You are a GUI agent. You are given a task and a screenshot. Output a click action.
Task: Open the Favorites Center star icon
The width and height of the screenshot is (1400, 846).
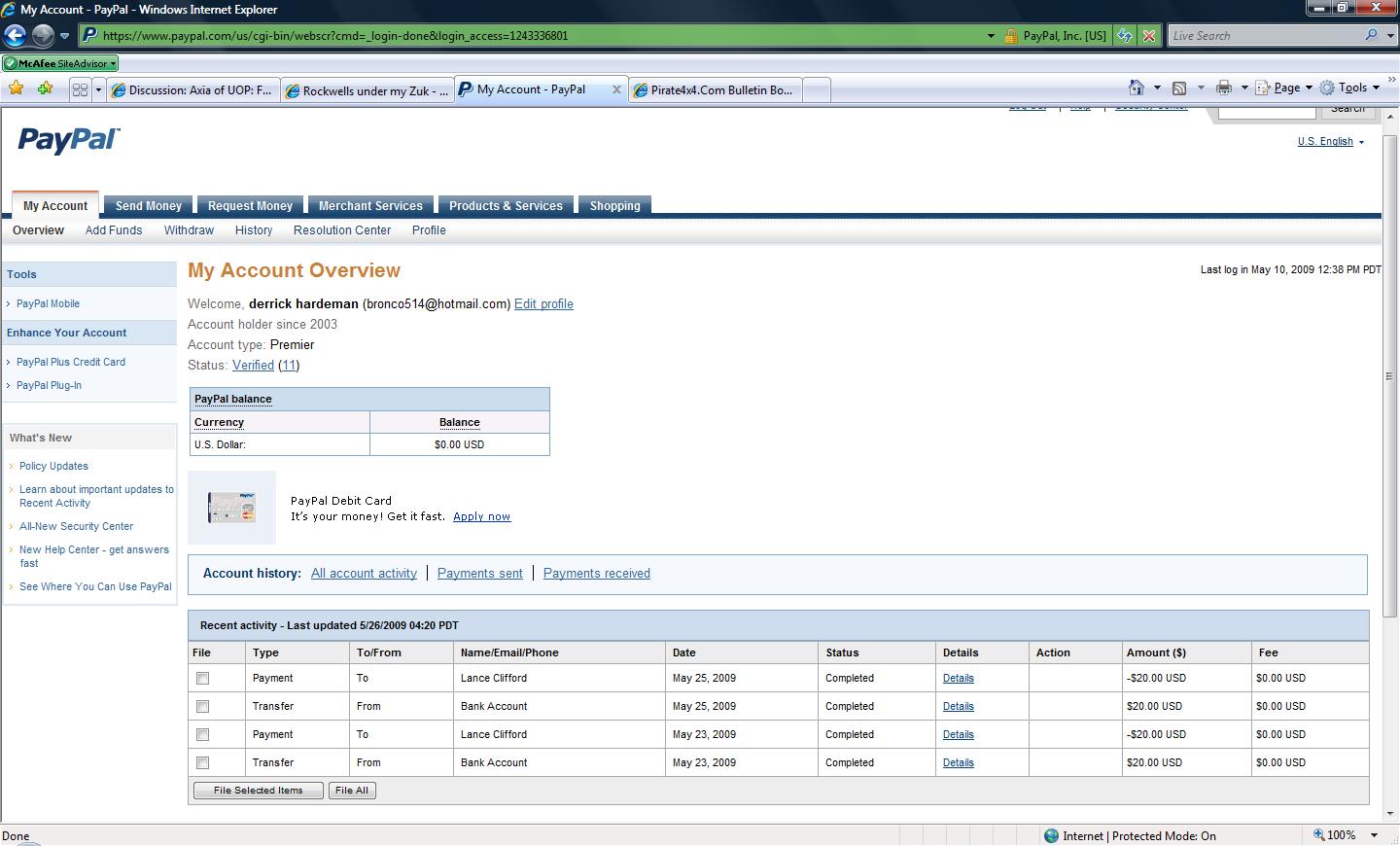click(x=16, y=88)
